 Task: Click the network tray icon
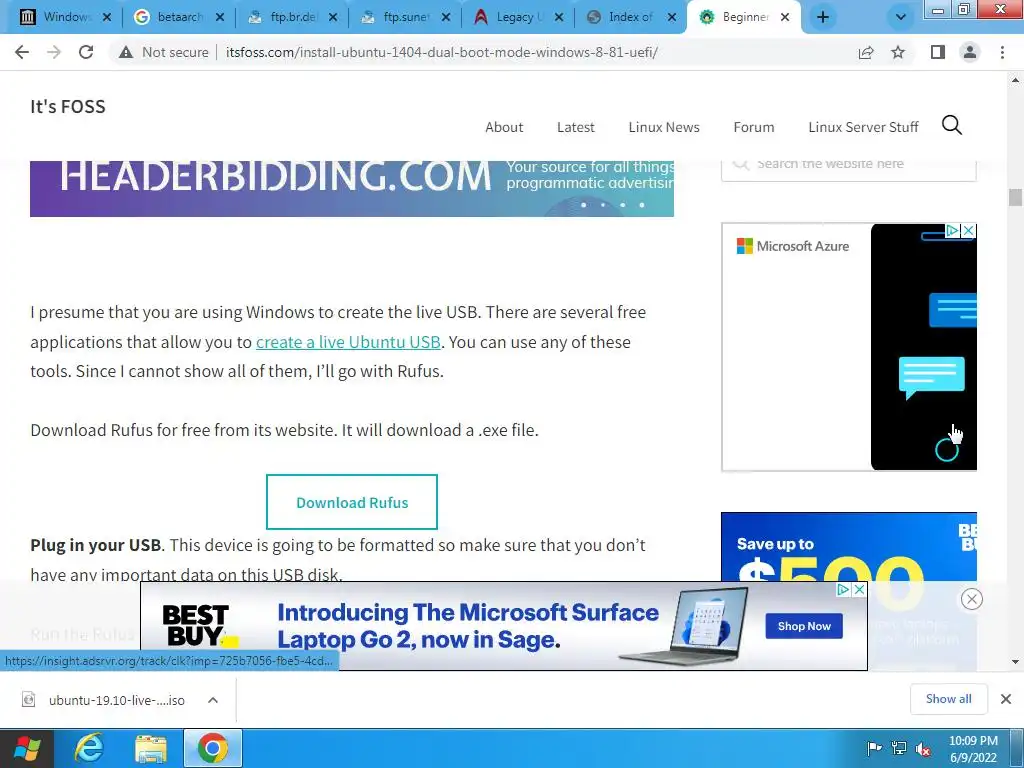pos(899,749)
